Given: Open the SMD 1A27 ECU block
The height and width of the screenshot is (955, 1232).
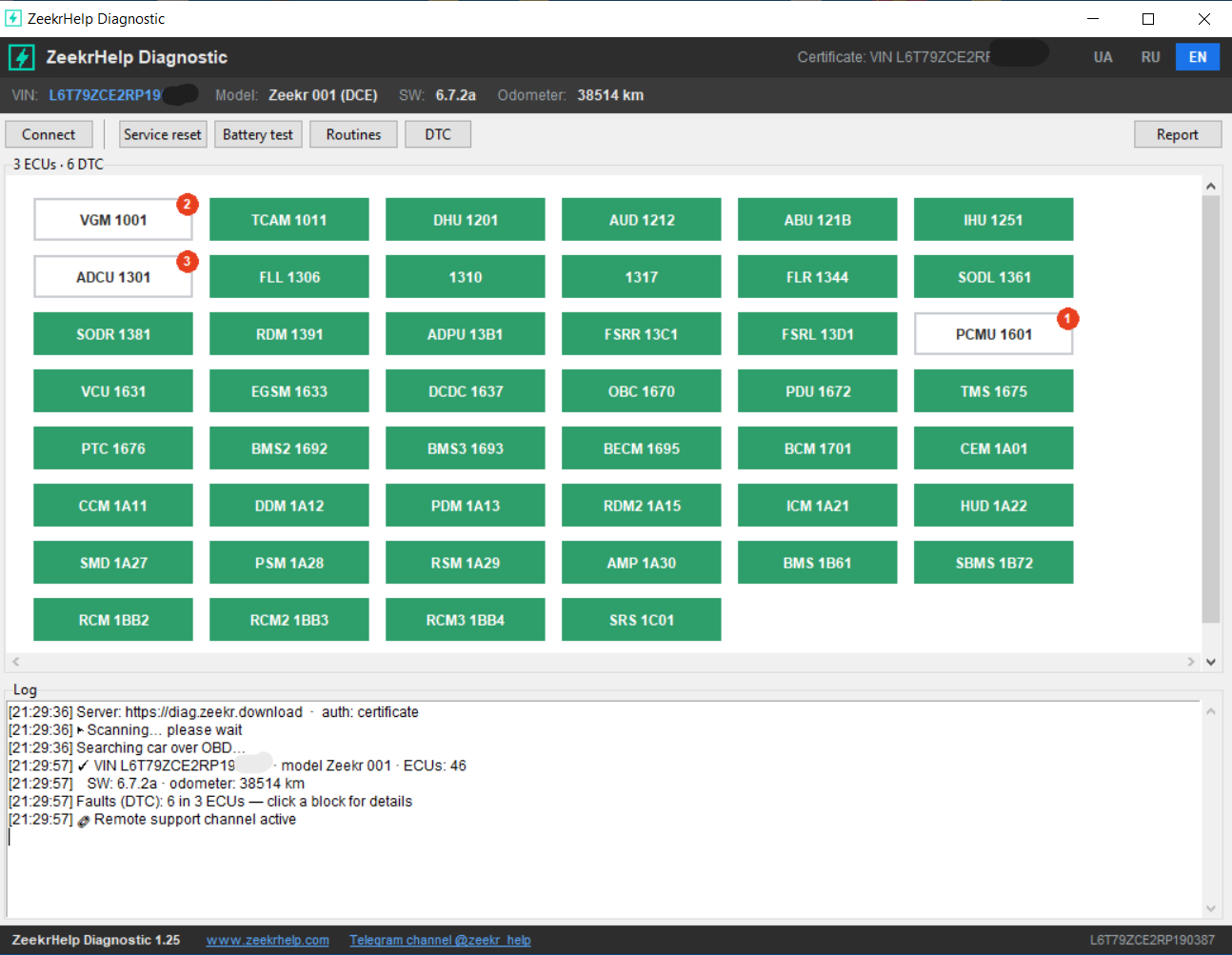Looking at the screenshot, I should 113,563.
